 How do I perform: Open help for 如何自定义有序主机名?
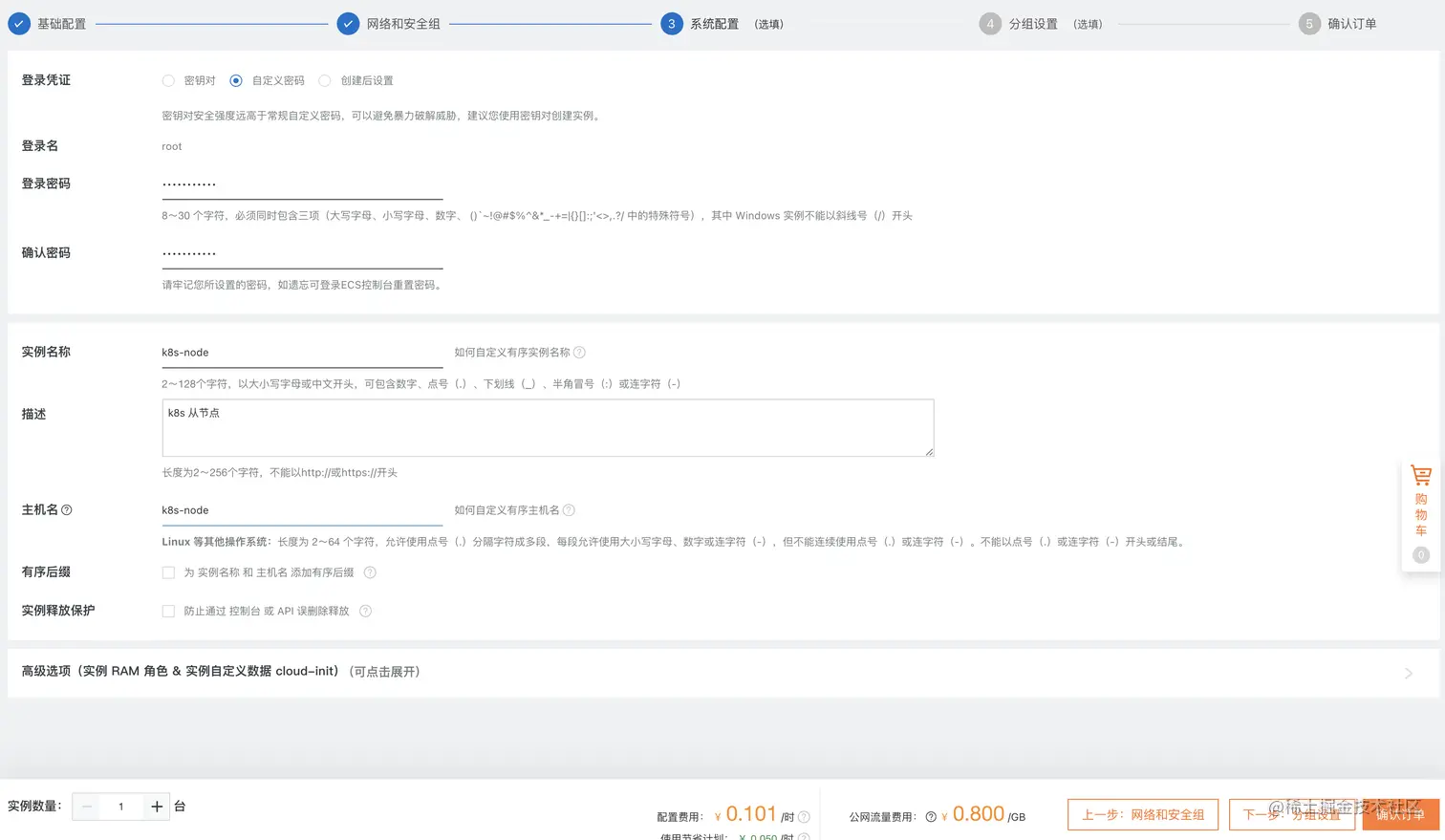pos(569,510)
